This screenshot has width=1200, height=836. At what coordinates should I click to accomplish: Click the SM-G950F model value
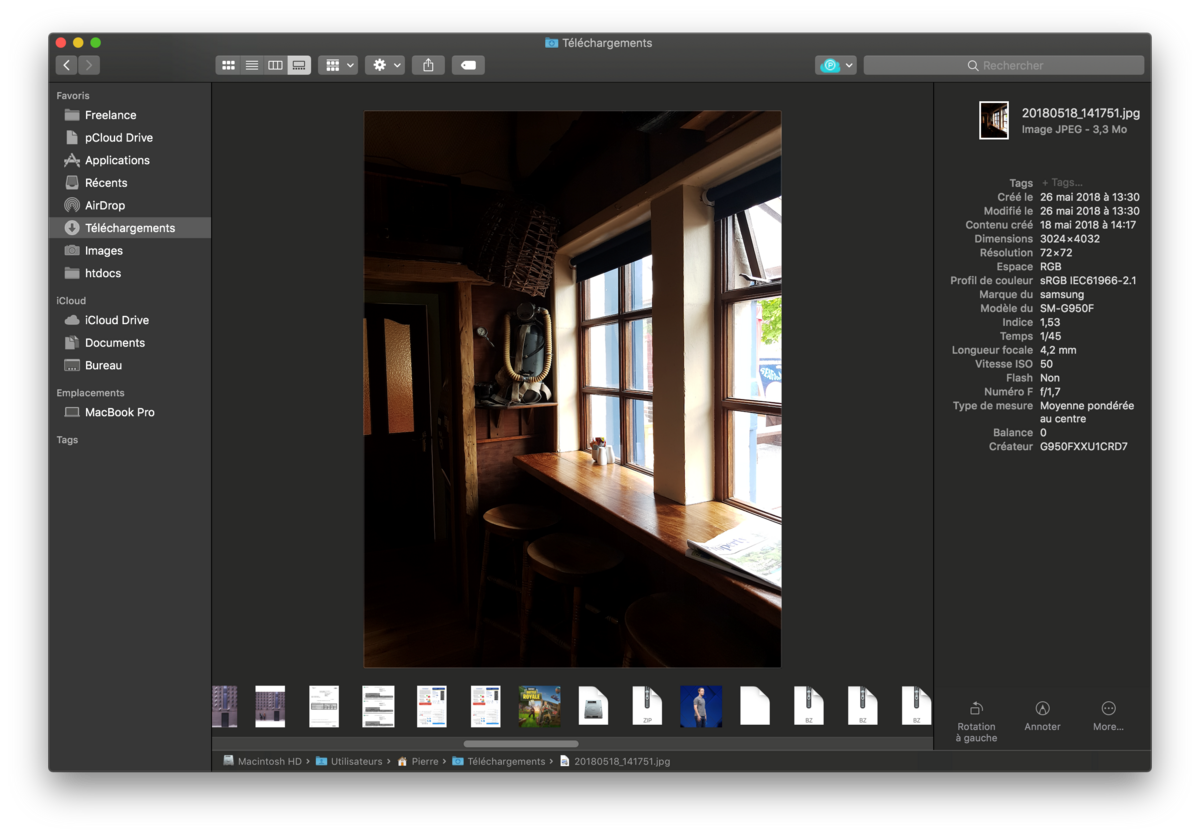(x=1067, y=309)
